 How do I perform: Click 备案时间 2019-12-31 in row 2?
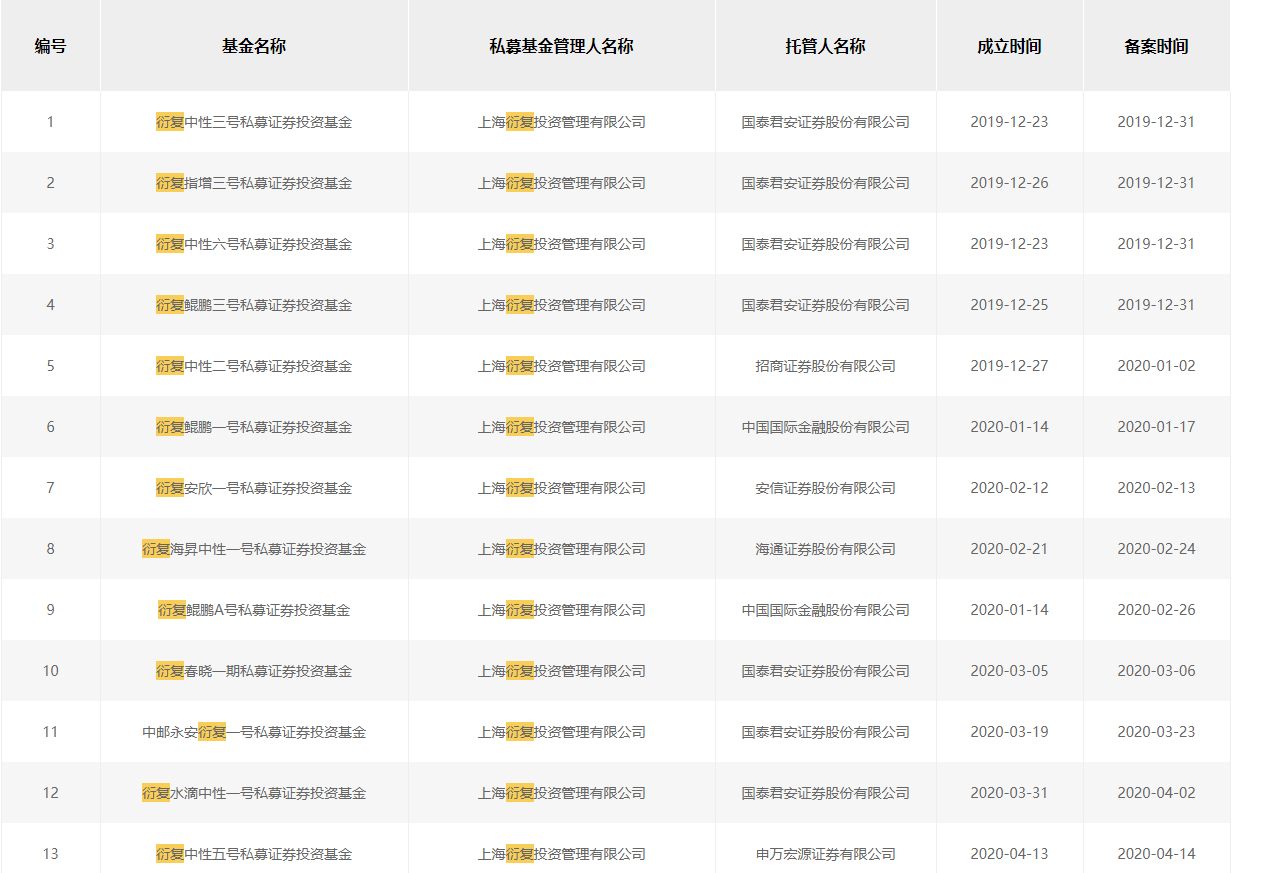(1156, 183)
